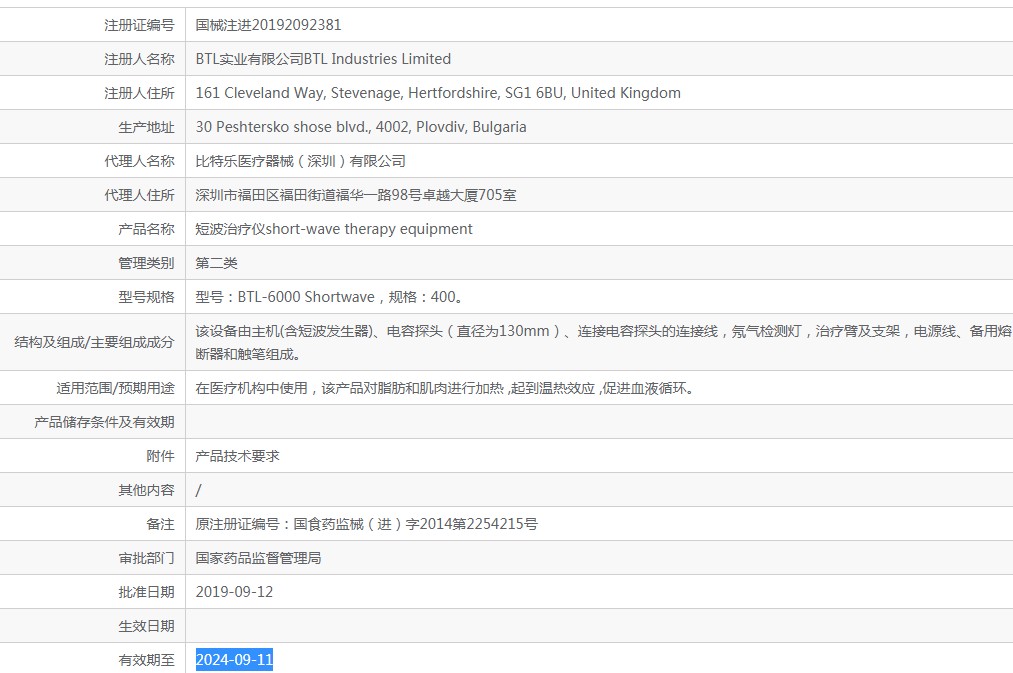The height and width of the screenshot is (673, 1013).
Task: Click the label 注册人住所
Action: coord(140,93)
